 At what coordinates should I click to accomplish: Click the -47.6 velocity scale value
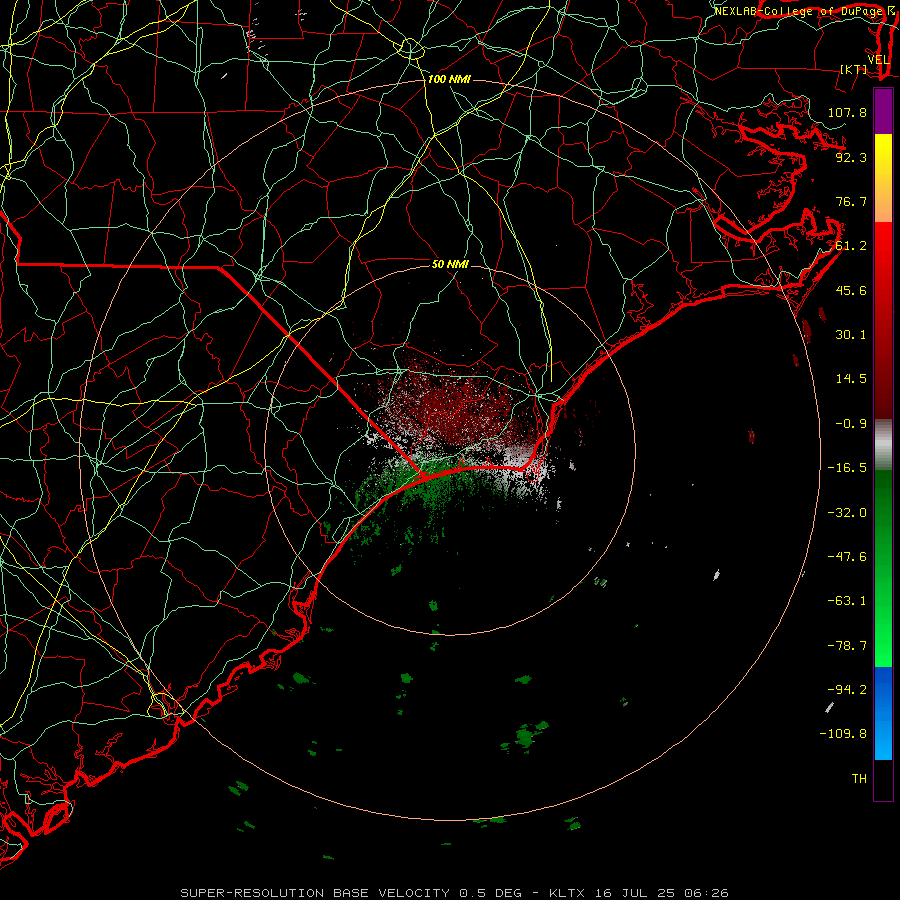[847, 557]
